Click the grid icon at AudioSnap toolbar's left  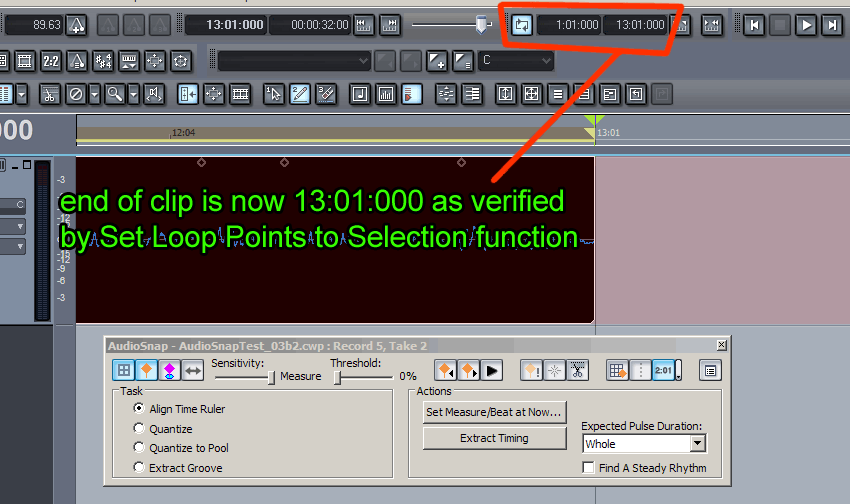point(122,371)
